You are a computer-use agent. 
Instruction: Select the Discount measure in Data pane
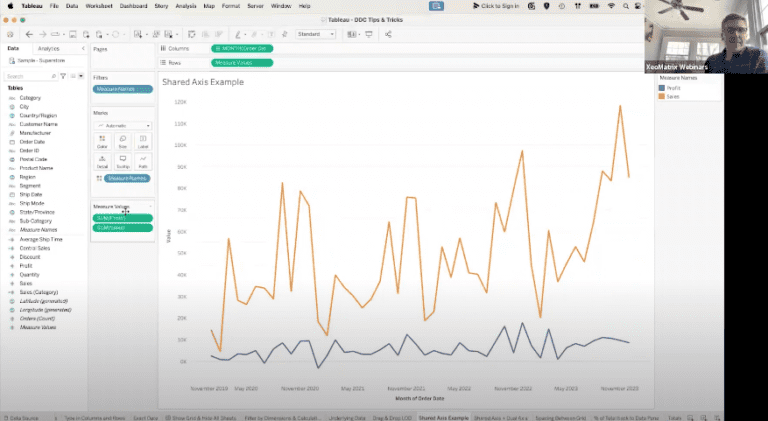(30, 257)
